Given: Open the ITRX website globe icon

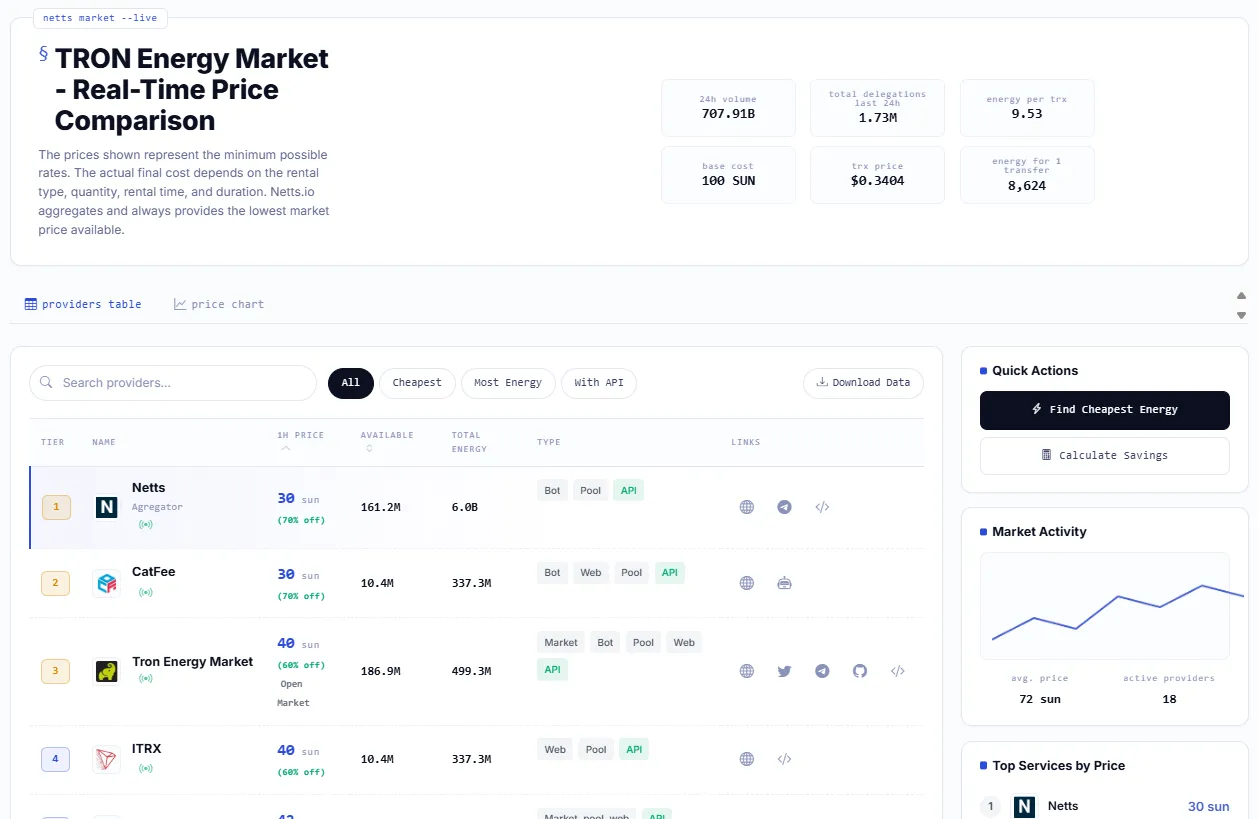Looking at the screenshot, I should [x=746, y=759].
